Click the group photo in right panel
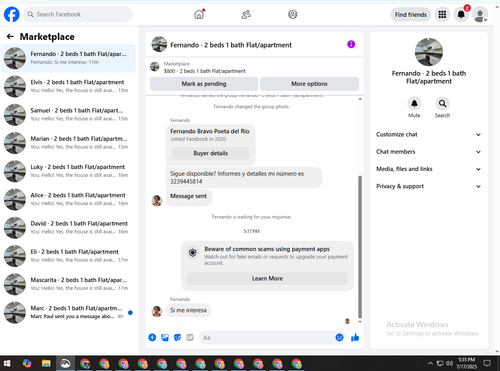 point(429,52)
